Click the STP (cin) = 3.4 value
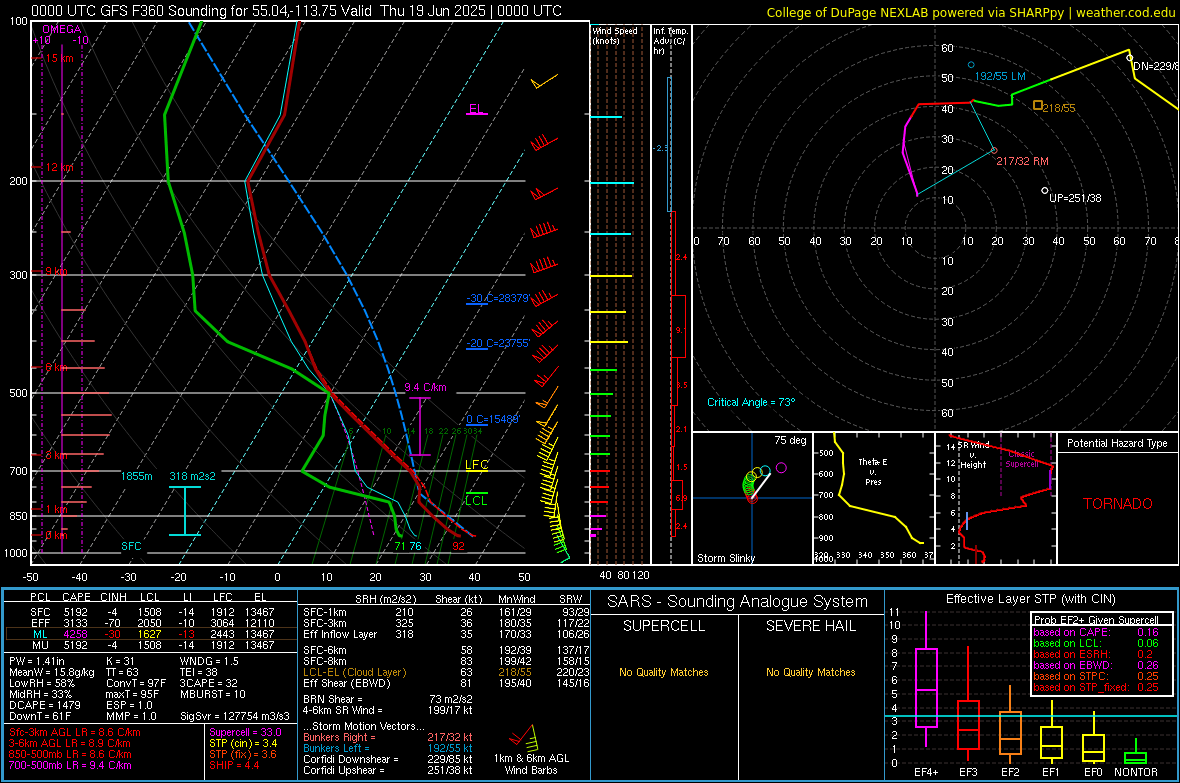Screen dimensions: 1180x783 [x=243, y=743]
